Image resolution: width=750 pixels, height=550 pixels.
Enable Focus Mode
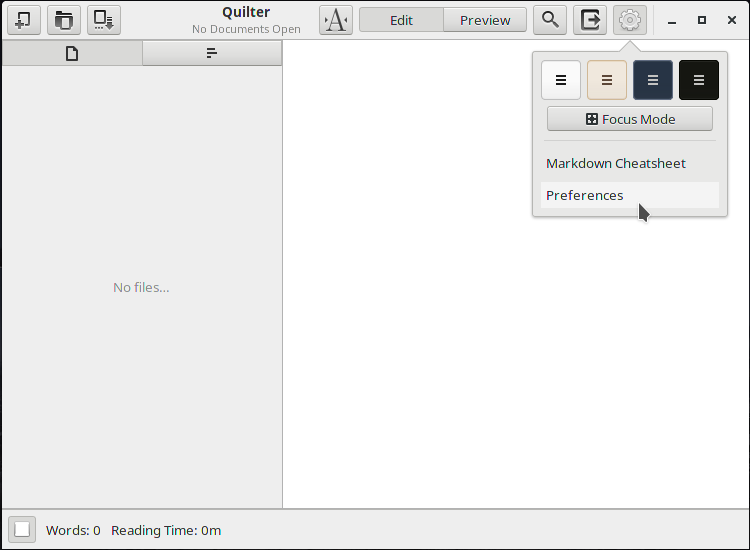pos(629,119)
